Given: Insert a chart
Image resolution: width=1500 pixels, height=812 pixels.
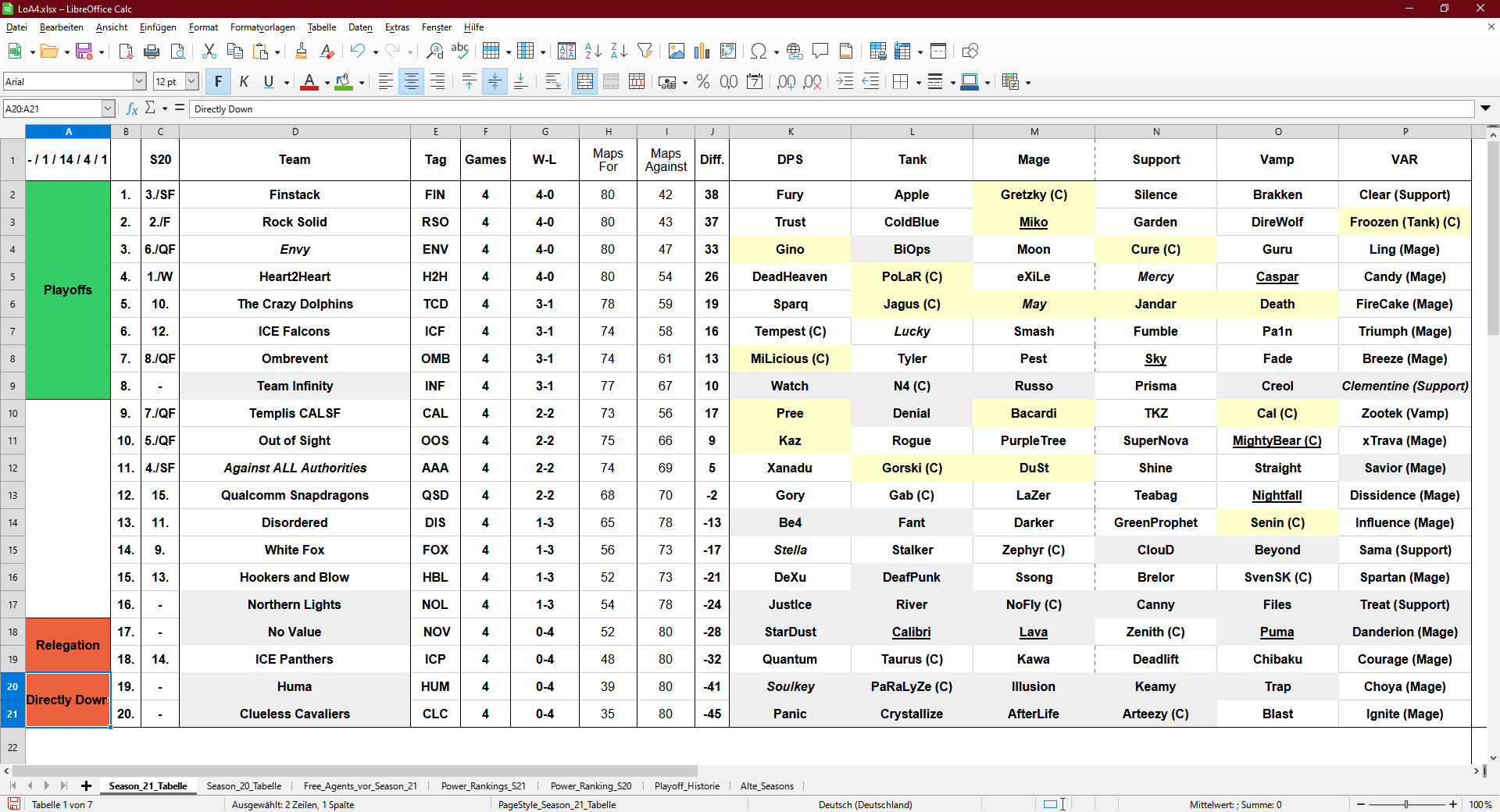Looking at the screenshot, I should (x=702, y=52).
